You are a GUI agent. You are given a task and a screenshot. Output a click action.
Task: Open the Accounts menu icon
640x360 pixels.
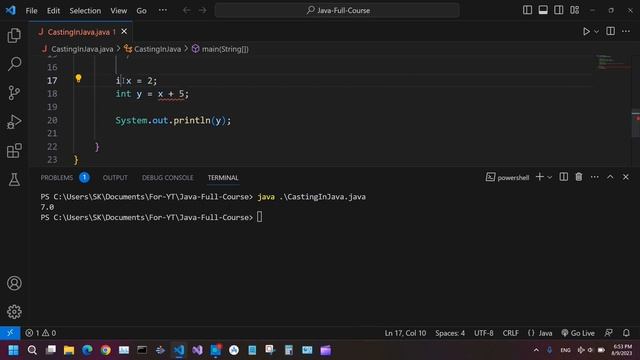click(14, 283)
